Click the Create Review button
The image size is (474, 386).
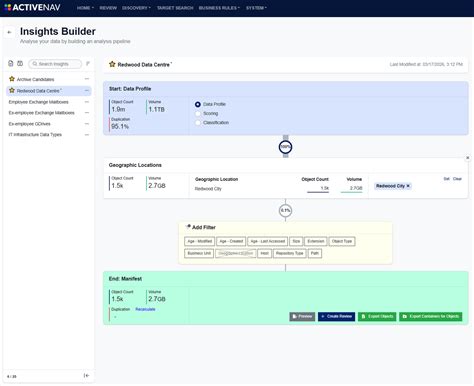pyautogui.click(x=336, y=316)
